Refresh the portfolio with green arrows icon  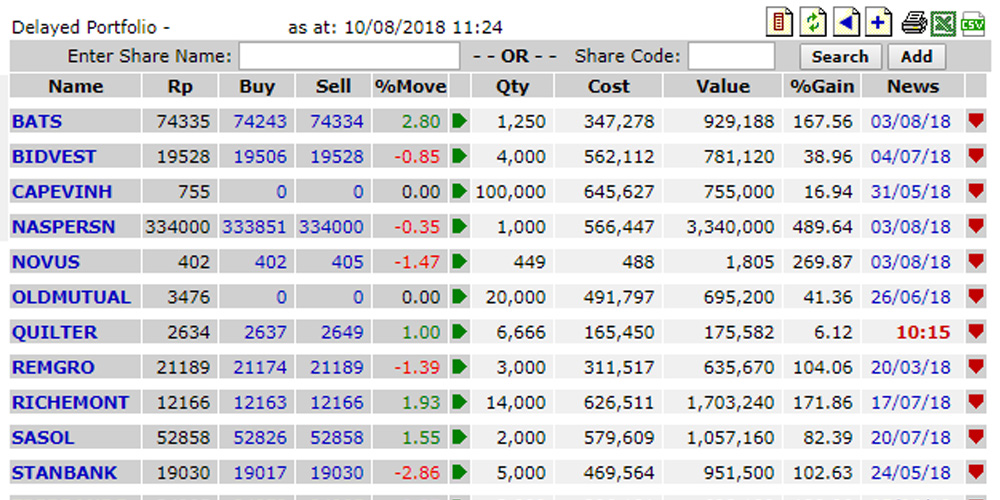point(817,22)
